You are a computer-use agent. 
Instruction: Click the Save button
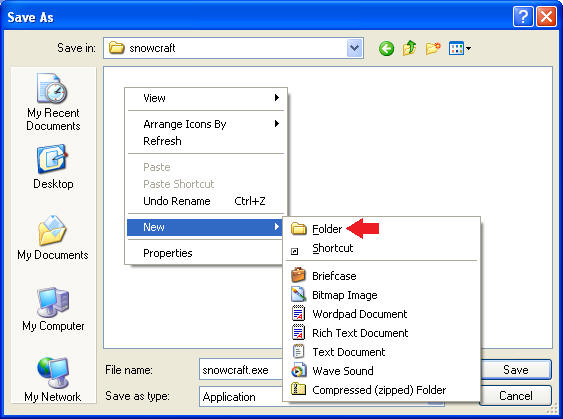(x=516, y=370)
